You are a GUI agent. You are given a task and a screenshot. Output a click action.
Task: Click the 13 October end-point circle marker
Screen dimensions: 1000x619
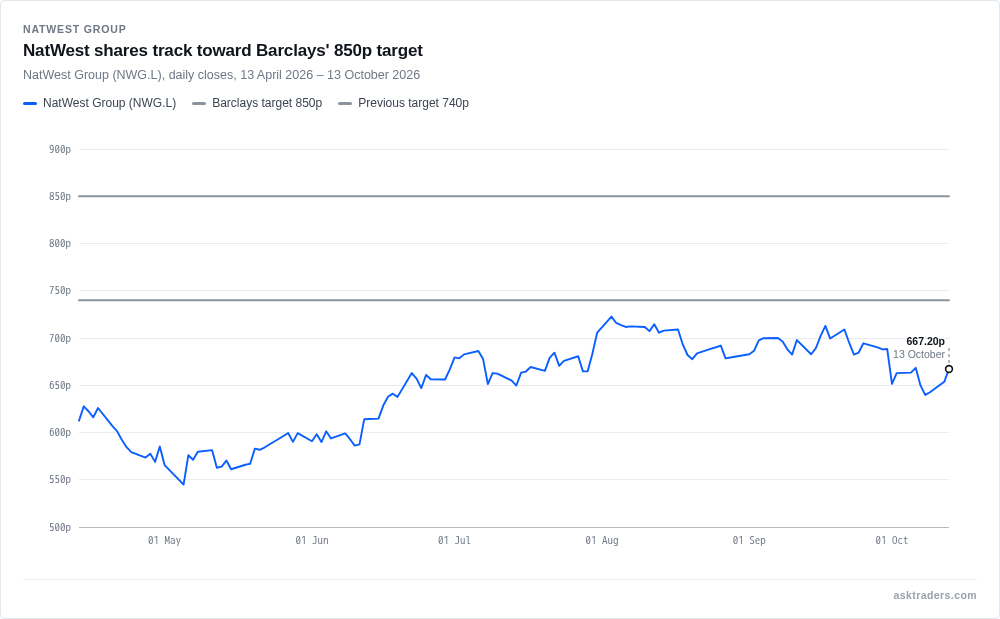(949, 369)
